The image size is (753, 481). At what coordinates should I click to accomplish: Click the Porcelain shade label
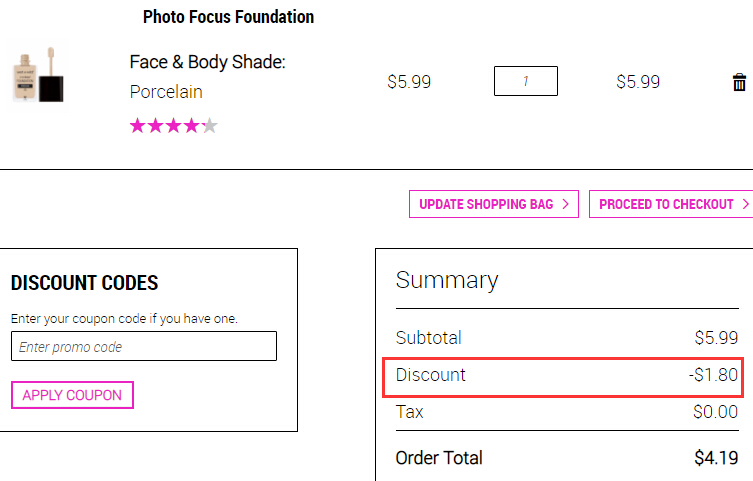166,92
